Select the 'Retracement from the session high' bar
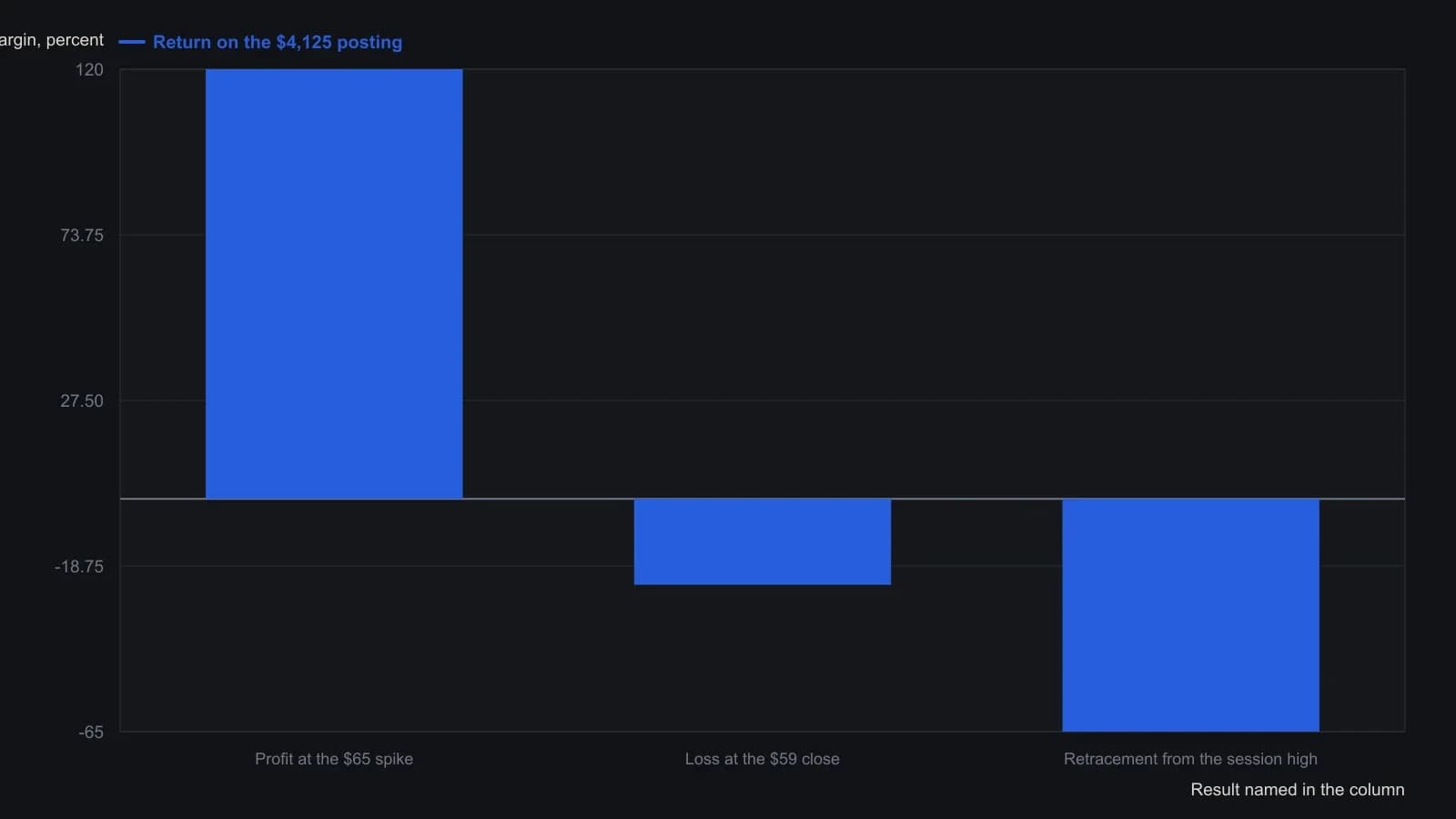Viewport: 1456px width, 819px height. click(1190, 615)
